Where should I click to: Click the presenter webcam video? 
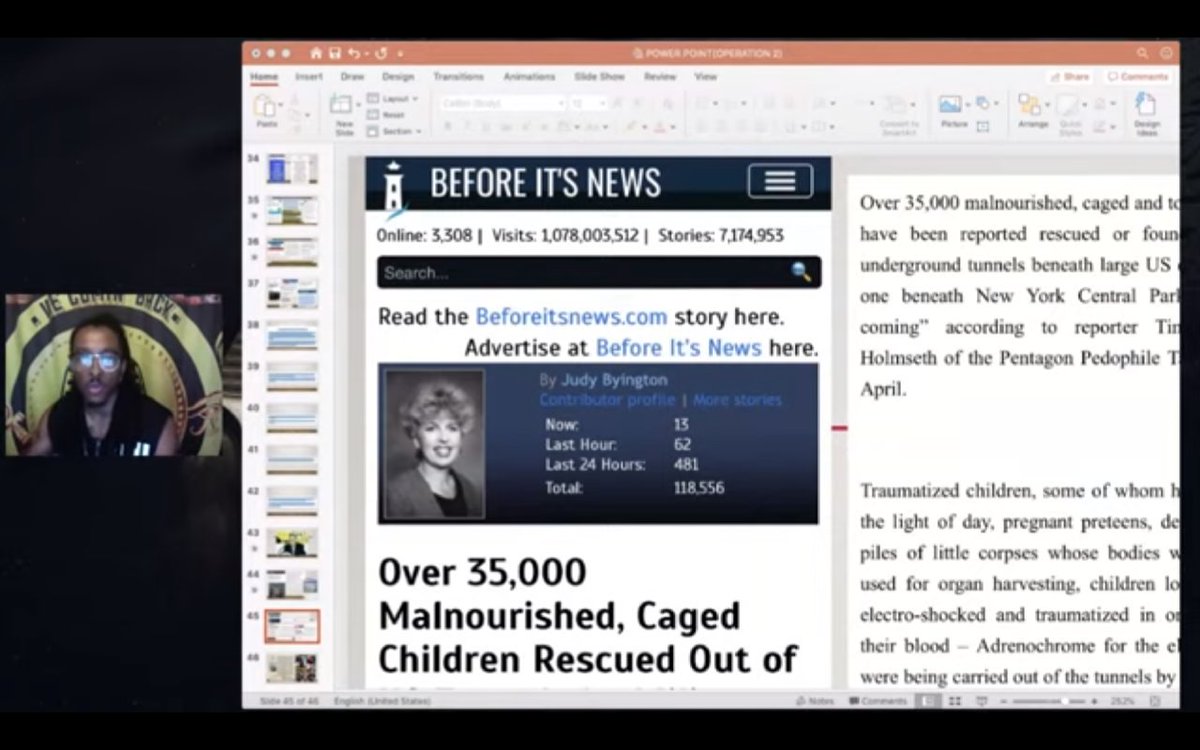(114, 375)
